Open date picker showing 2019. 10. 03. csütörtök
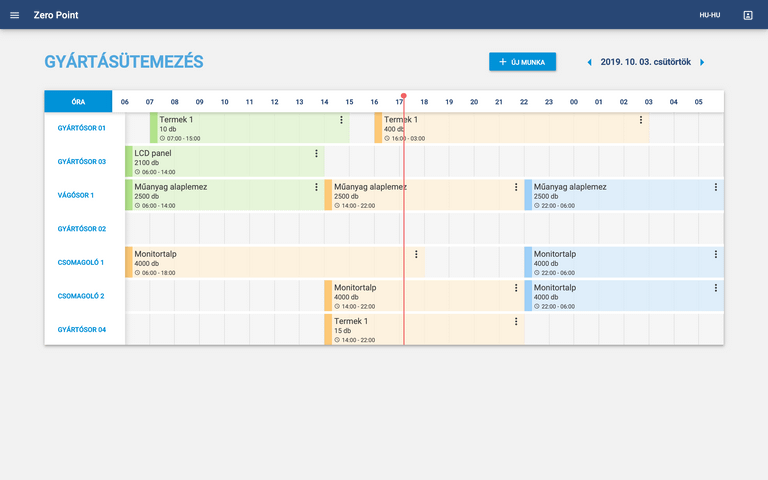The height and width of the screenshot is (480, 768). click(x=645, y=62)
